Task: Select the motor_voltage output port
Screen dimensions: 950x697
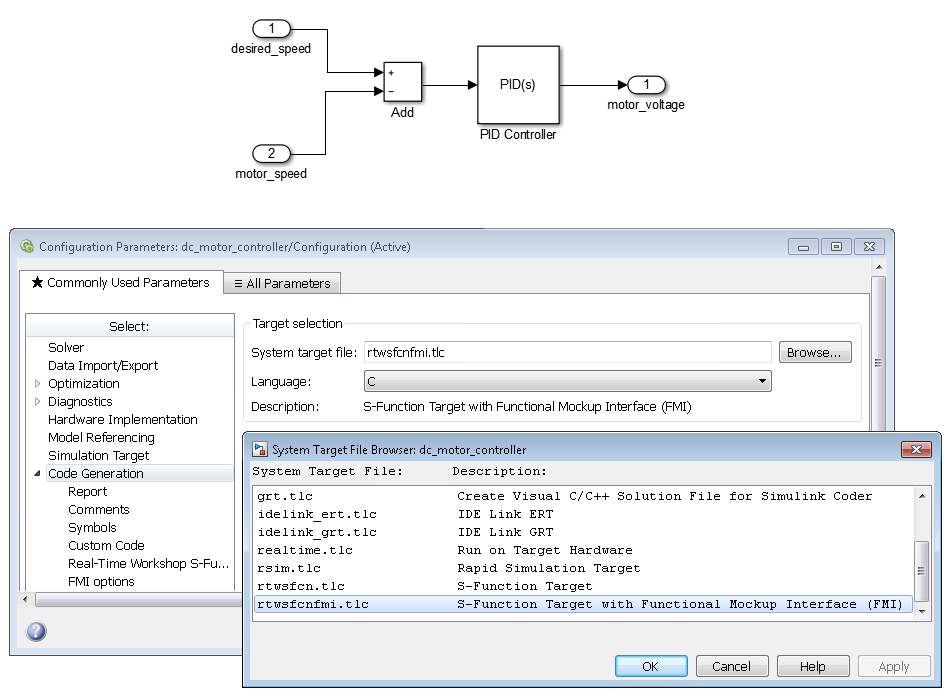Action: click(646, 85)
